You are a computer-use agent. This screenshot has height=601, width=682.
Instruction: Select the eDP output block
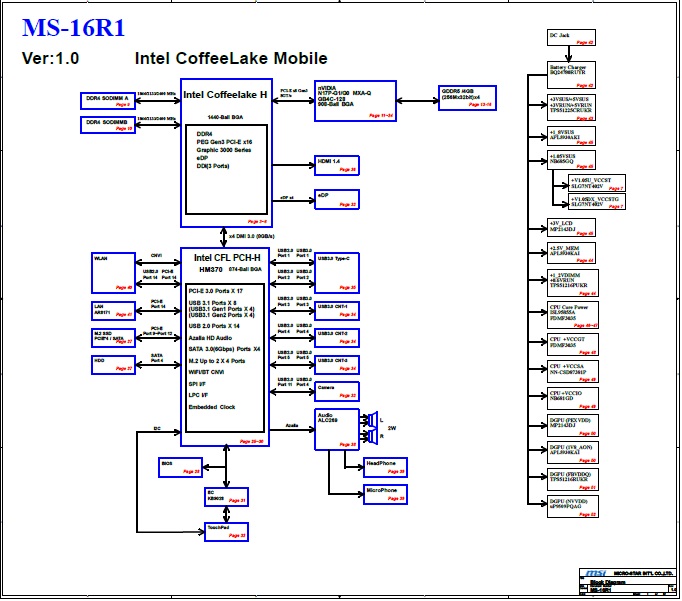[x=337, y=199]
